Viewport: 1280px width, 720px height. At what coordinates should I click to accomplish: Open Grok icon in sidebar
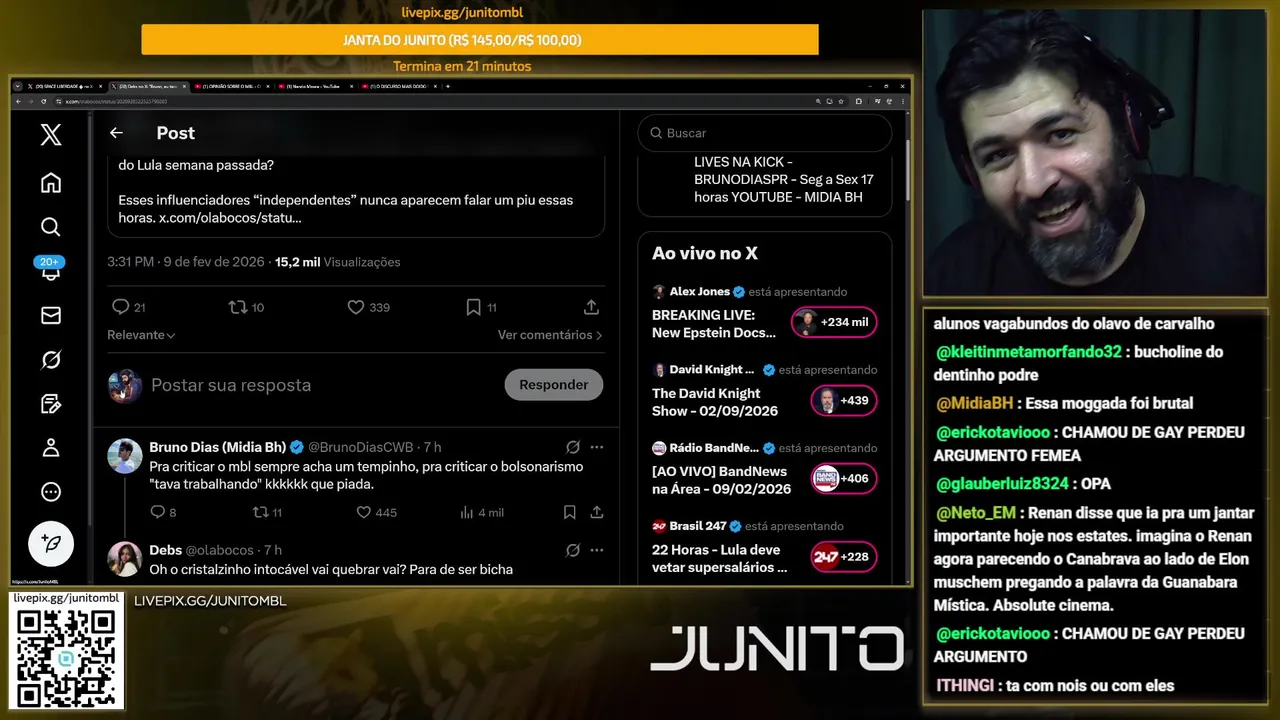click(51, 360)
